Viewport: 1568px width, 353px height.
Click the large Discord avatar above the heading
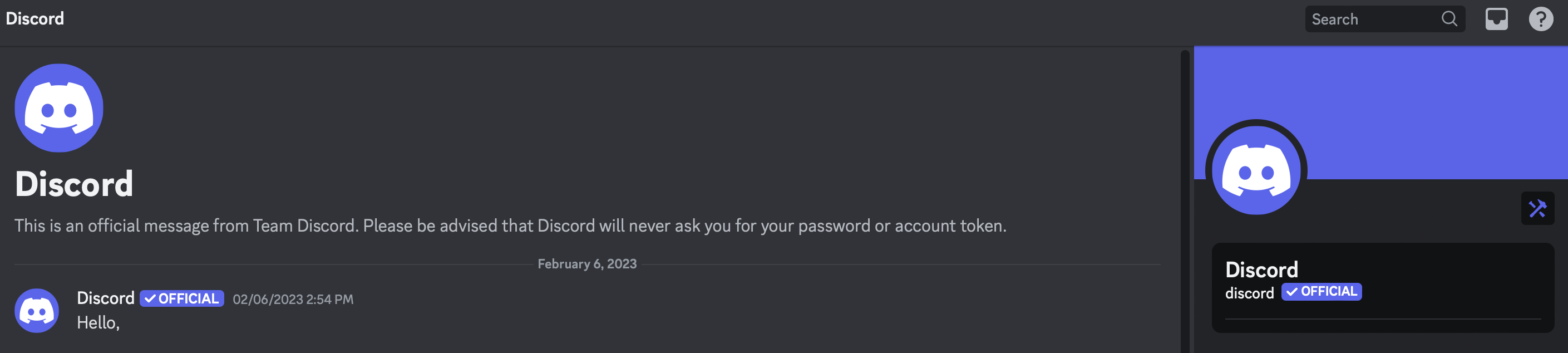point(59,107)
